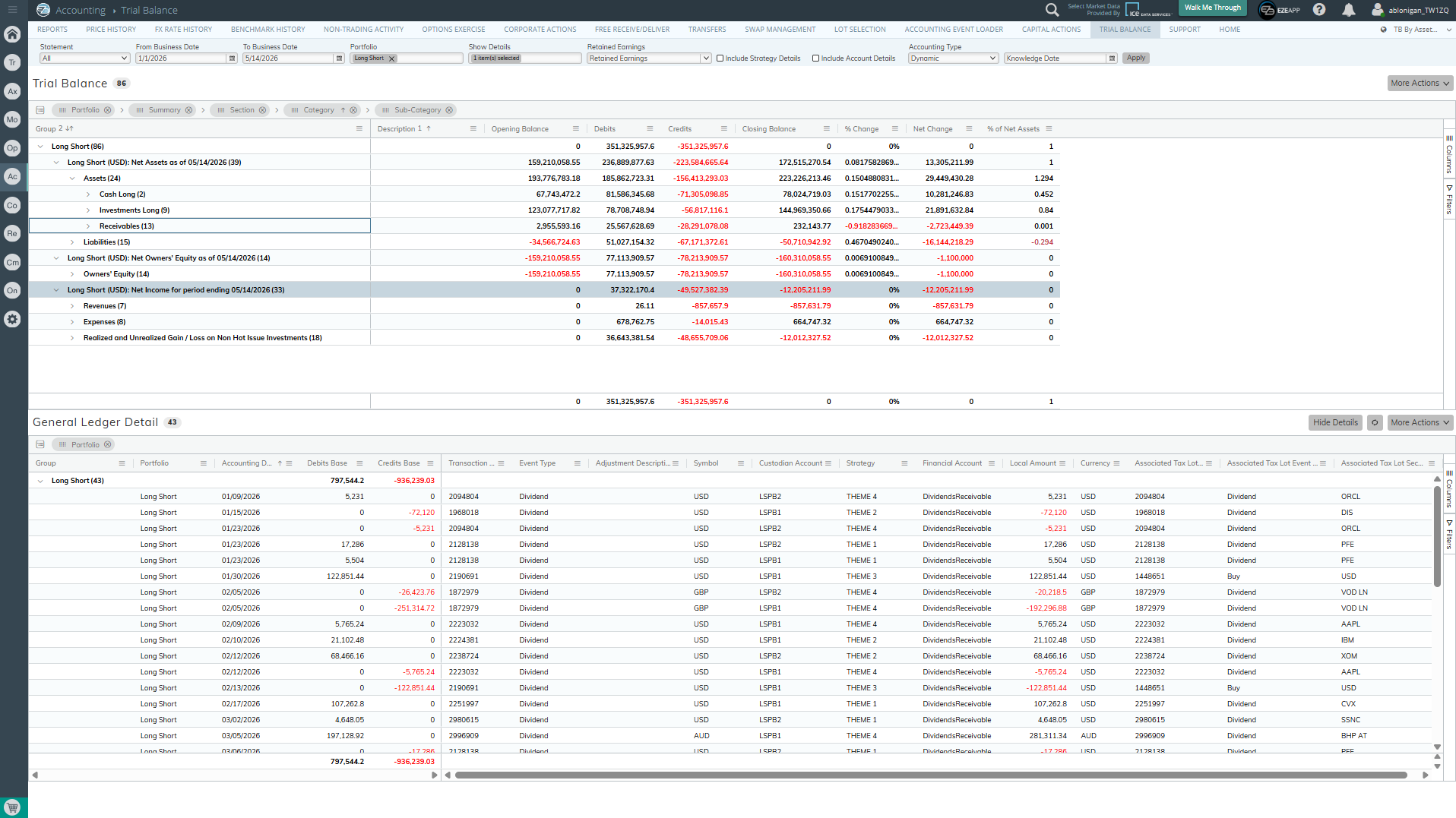Open the Reports tab
This screenshot has width=1456, height=818.
pyautogui.click(x=52, y=30)
